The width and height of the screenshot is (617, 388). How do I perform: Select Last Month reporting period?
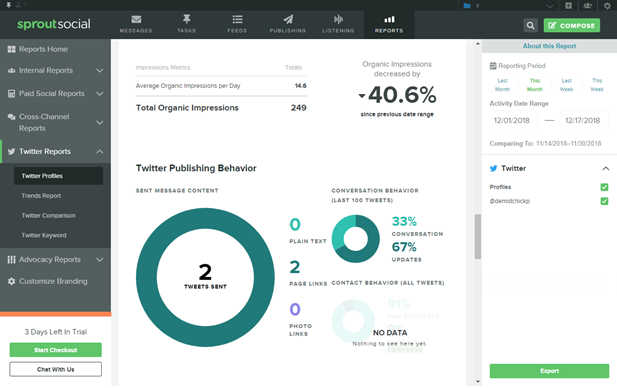click(502, 85)
